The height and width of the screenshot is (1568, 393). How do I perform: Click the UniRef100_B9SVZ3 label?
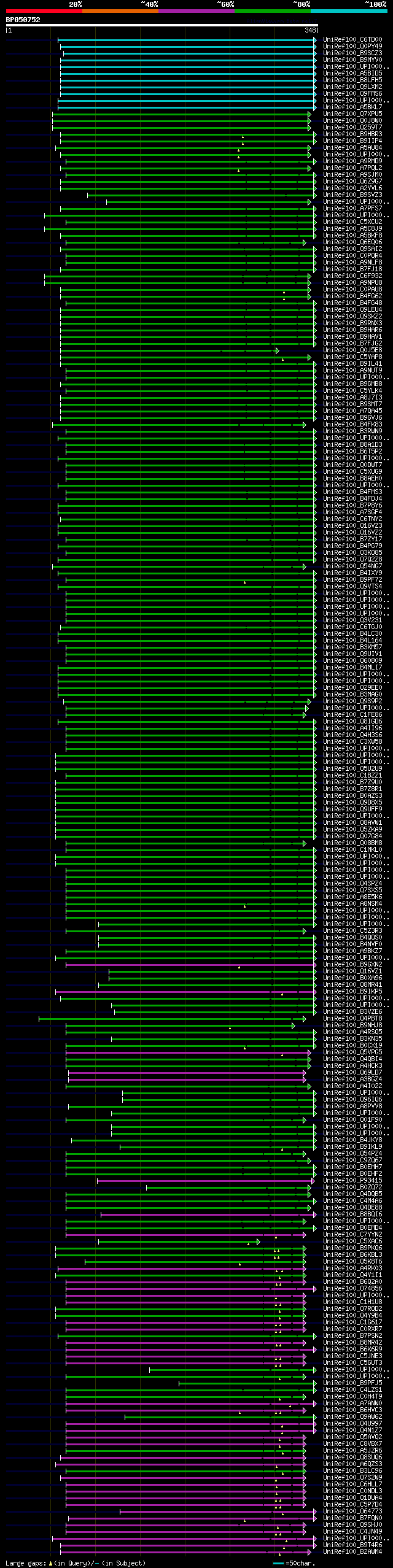[x=352, y=195]
